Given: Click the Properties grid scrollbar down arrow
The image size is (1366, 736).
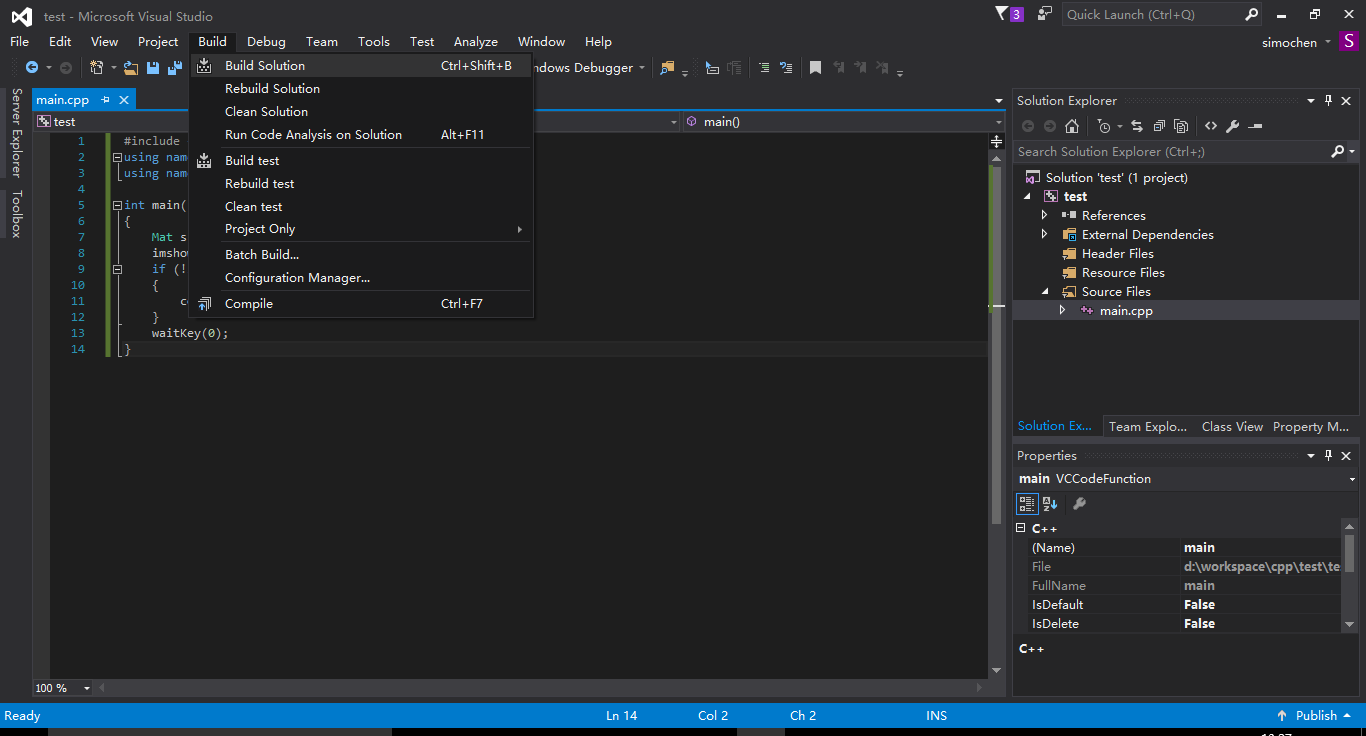Looking at the screenshot, I should tap(1350, 624).
